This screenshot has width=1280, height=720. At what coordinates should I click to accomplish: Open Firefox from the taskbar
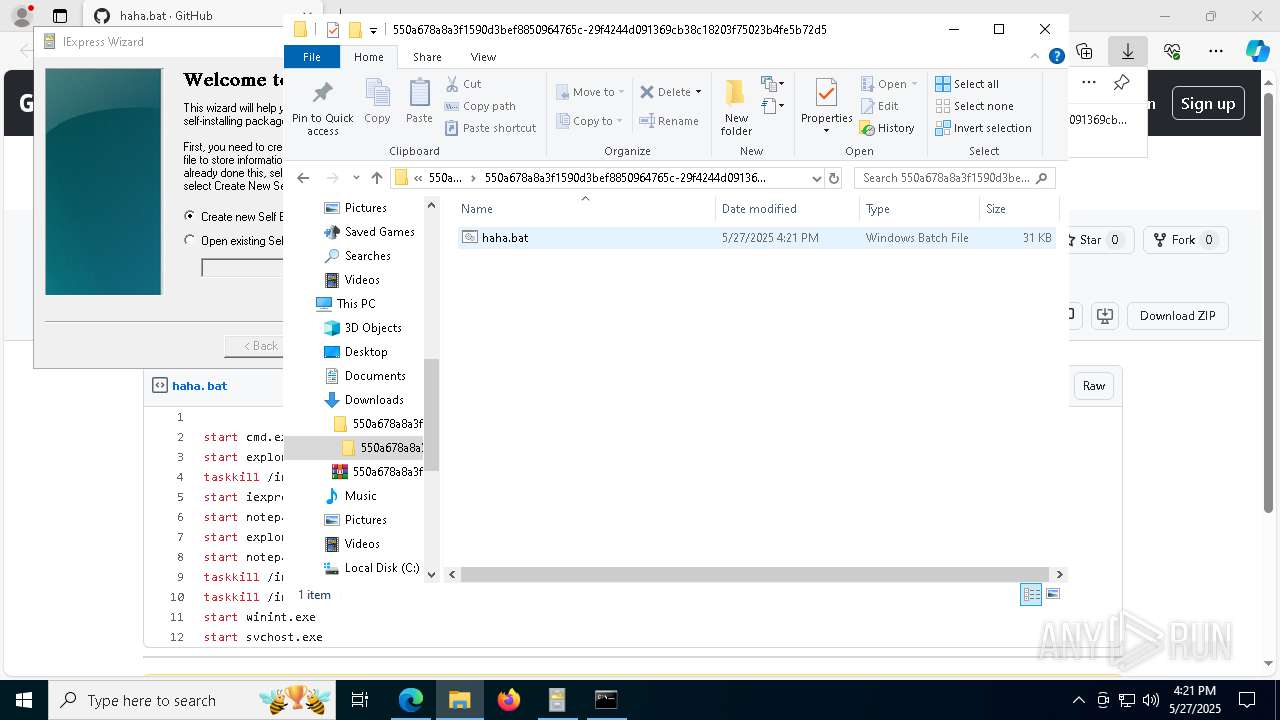coord(509,700)
